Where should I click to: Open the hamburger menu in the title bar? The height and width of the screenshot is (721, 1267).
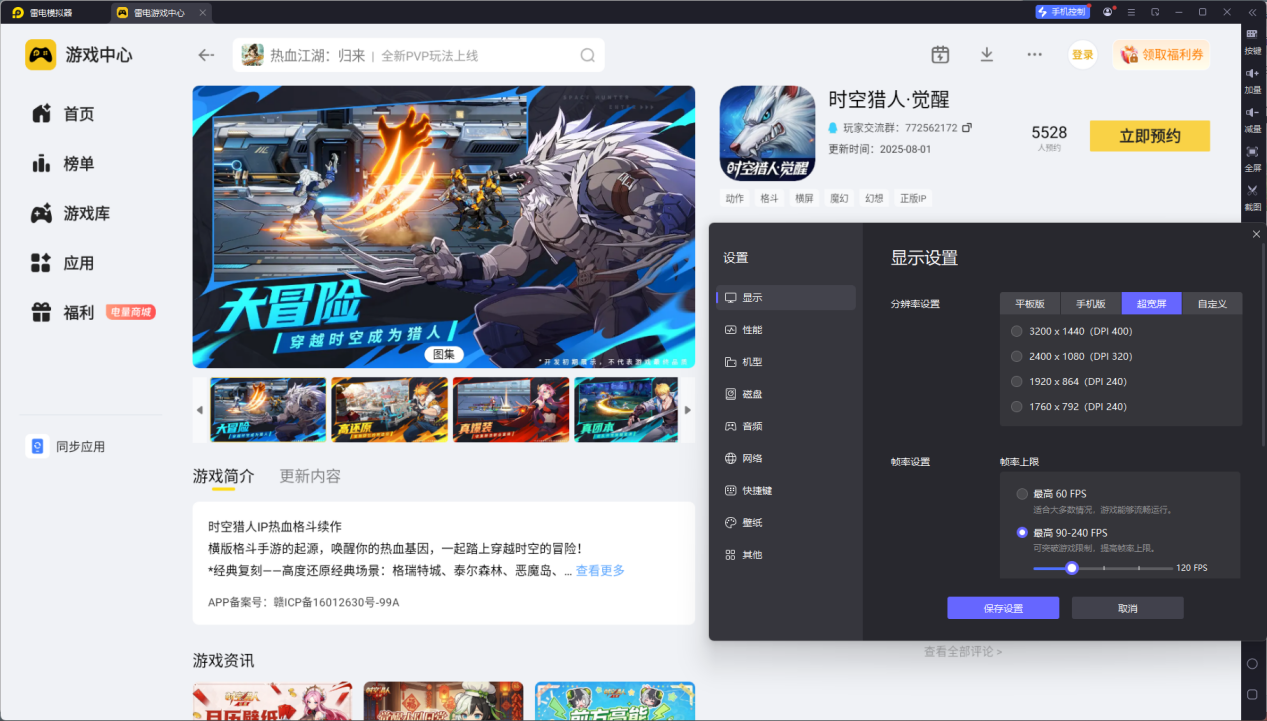pyautogui.click(x=1131, y=12)
